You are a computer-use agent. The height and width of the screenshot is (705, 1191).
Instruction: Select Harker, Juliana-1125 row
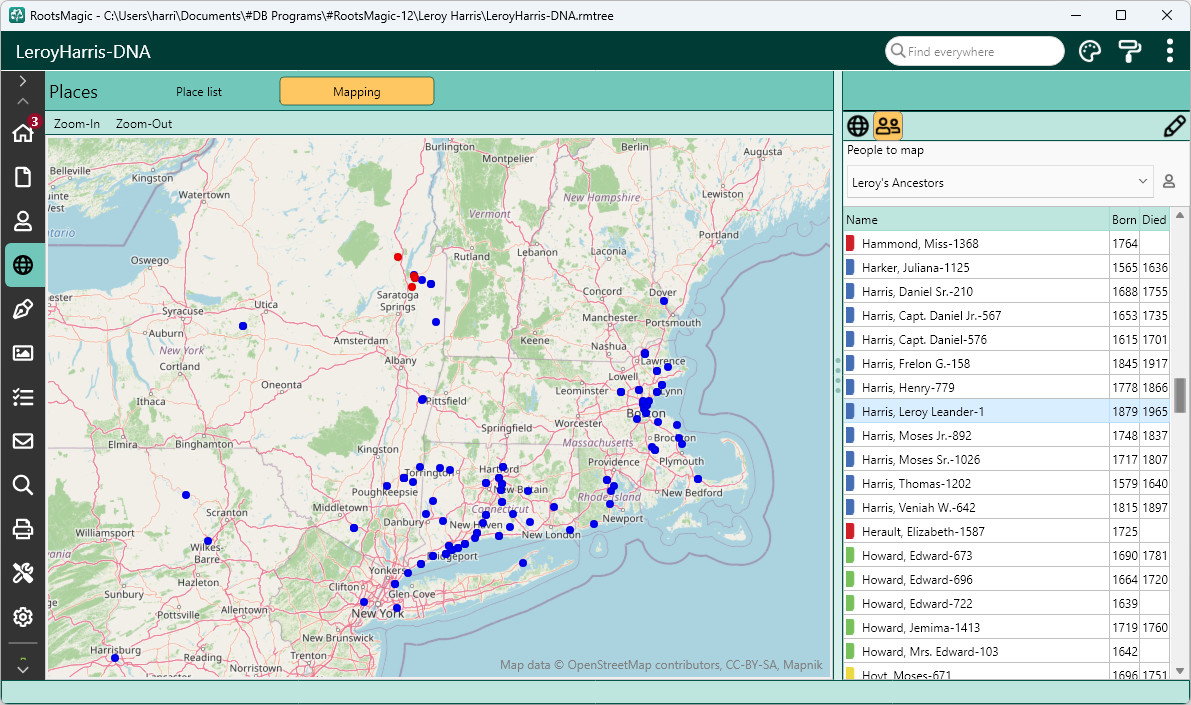tap(1006, 267)
